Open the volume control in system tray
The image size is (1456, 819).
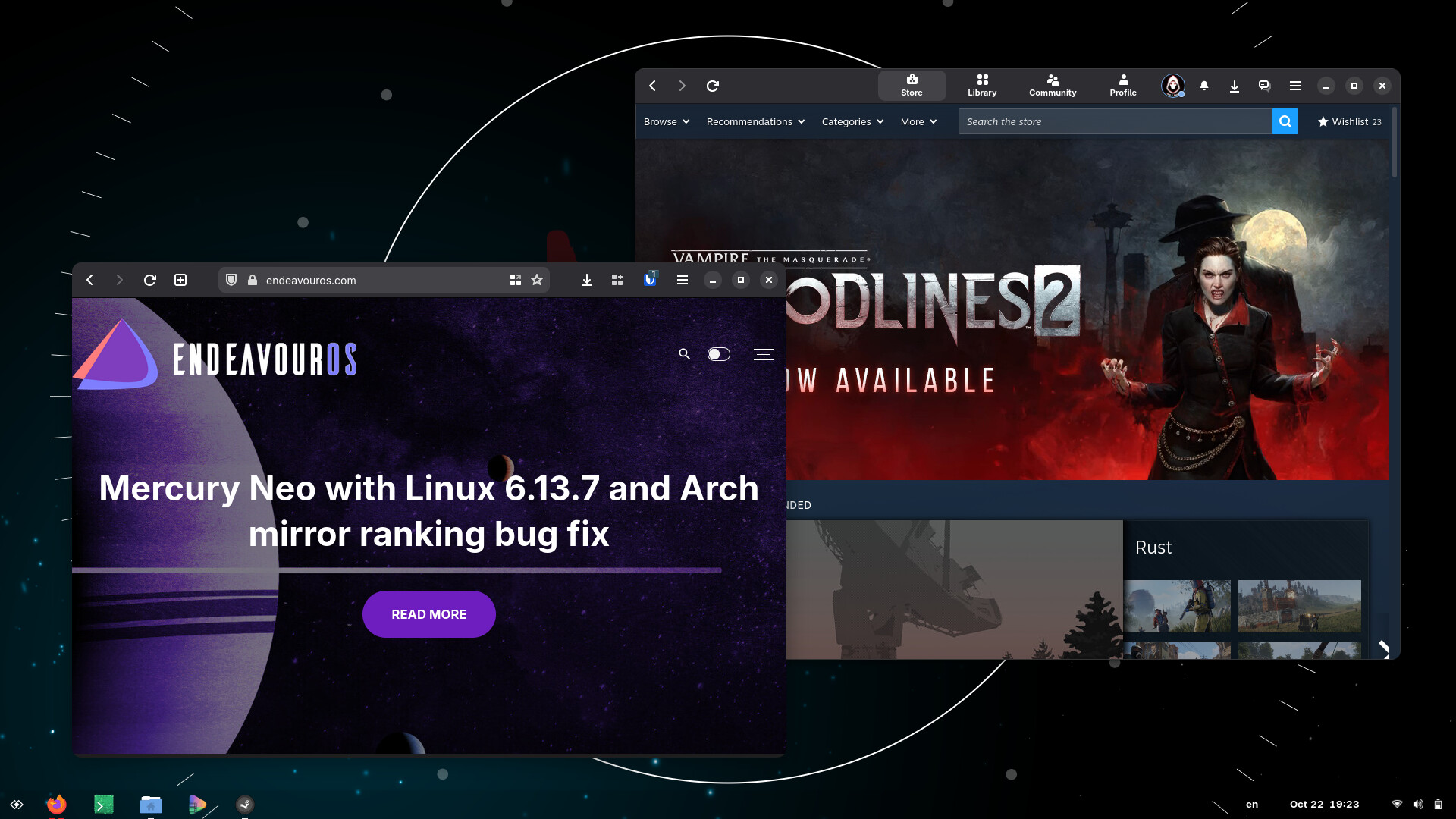pos(1418,805)
